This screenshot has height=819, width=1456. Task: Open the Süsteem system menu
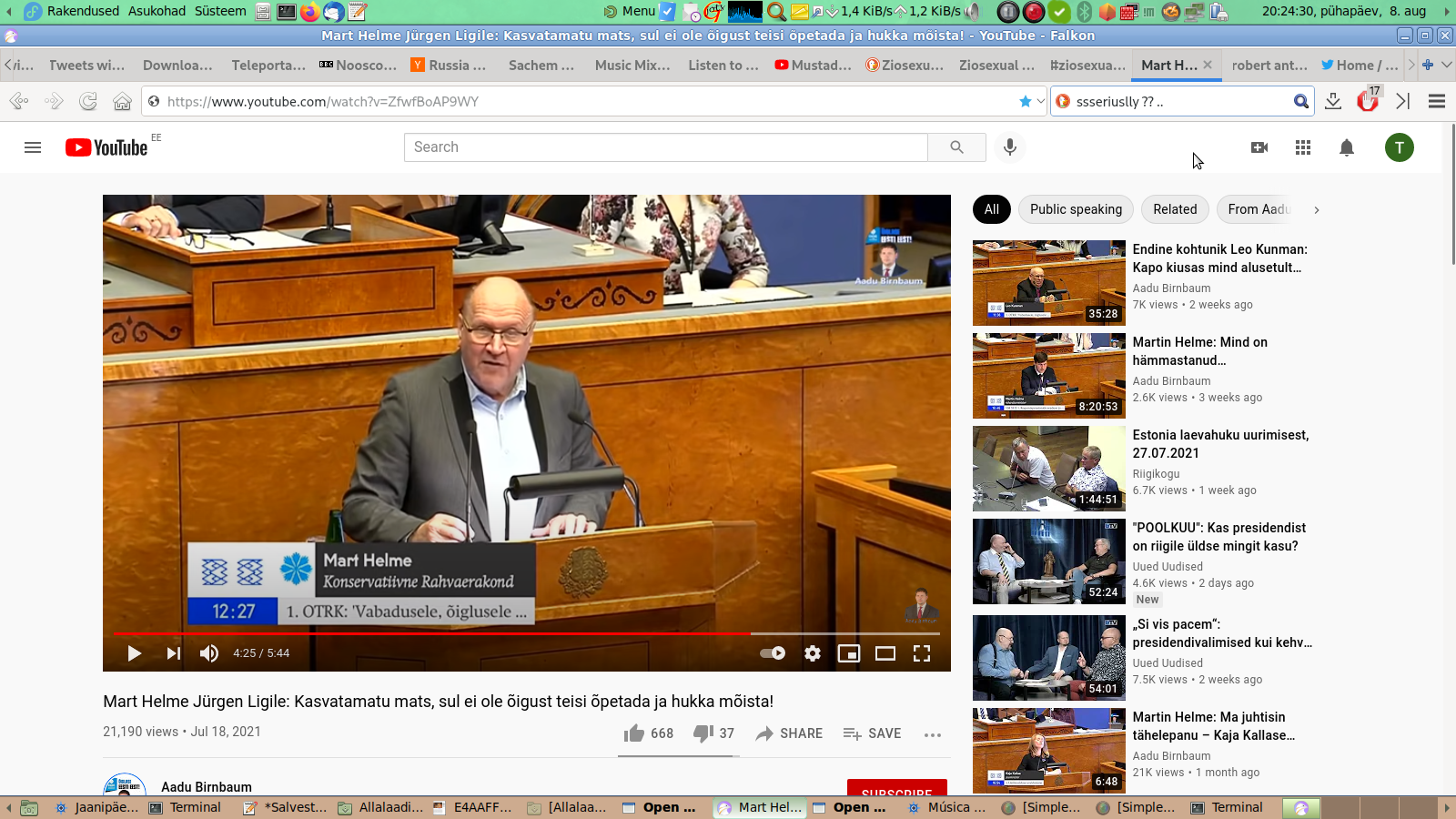point(220,11)
